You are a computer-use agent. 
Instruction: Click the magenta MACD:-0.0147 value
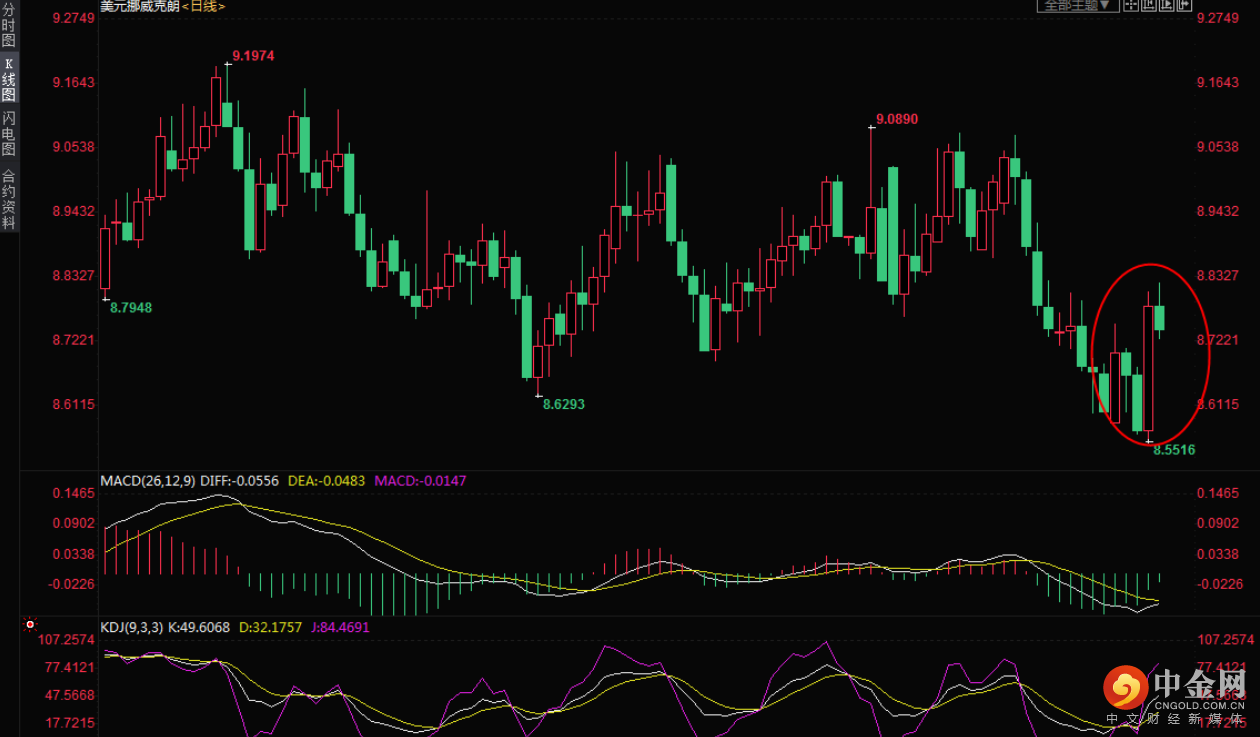tap(420, 481)
